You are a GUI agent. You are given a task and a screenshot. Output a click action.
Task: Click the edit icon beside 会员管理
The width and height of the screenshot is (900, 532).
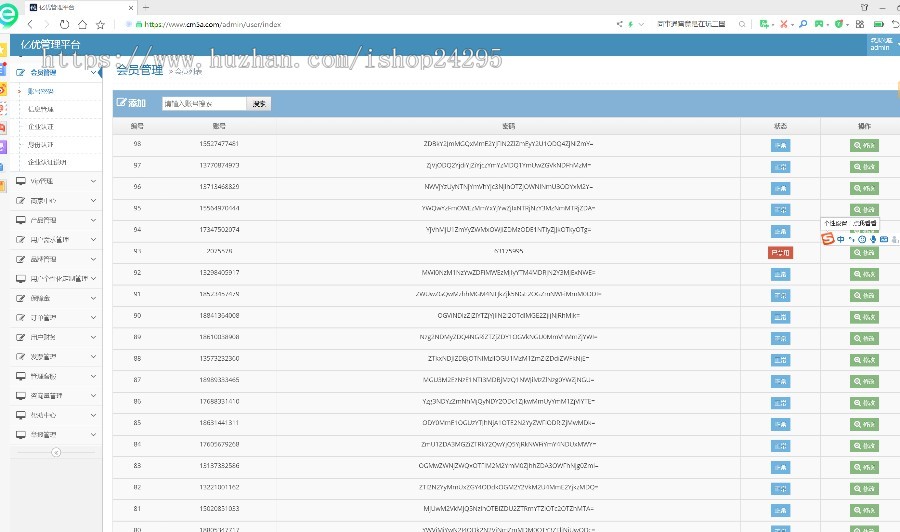pos(21,72)
